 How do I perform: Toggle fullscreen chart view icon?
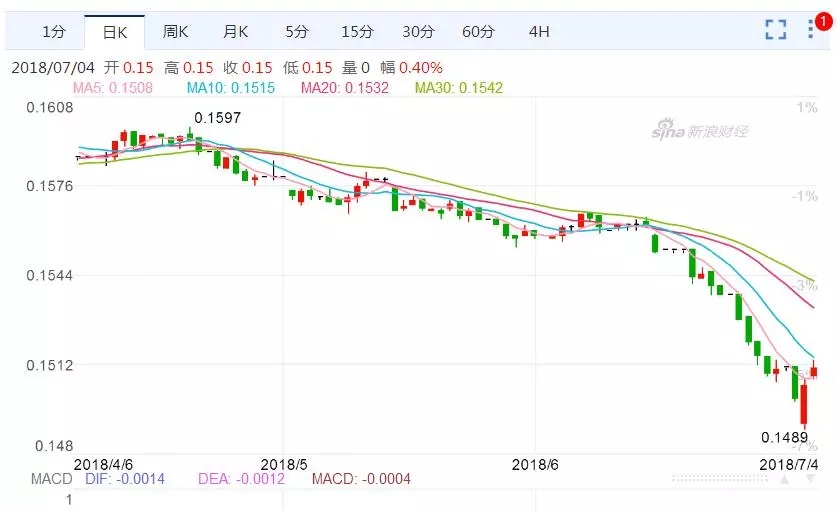776,30
